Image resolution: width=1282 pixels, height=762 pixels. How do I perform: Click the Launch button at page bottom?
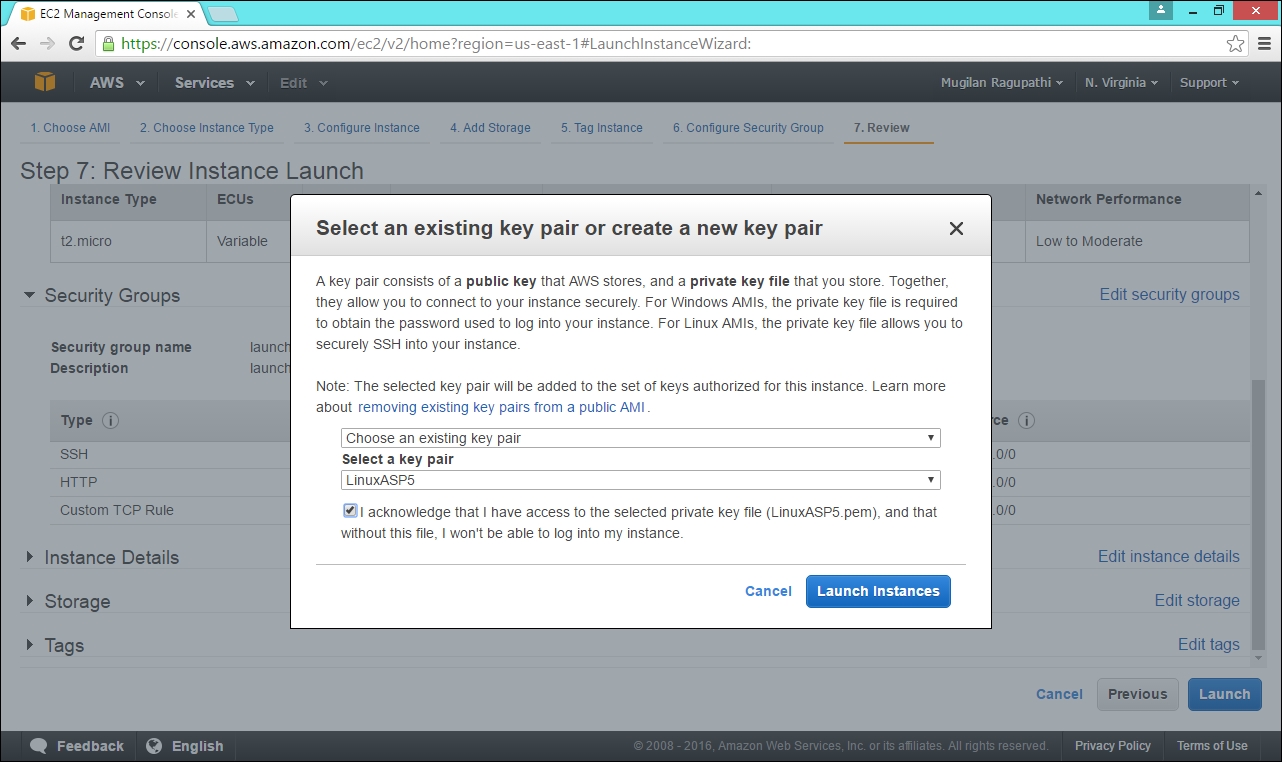(1225, 694)
